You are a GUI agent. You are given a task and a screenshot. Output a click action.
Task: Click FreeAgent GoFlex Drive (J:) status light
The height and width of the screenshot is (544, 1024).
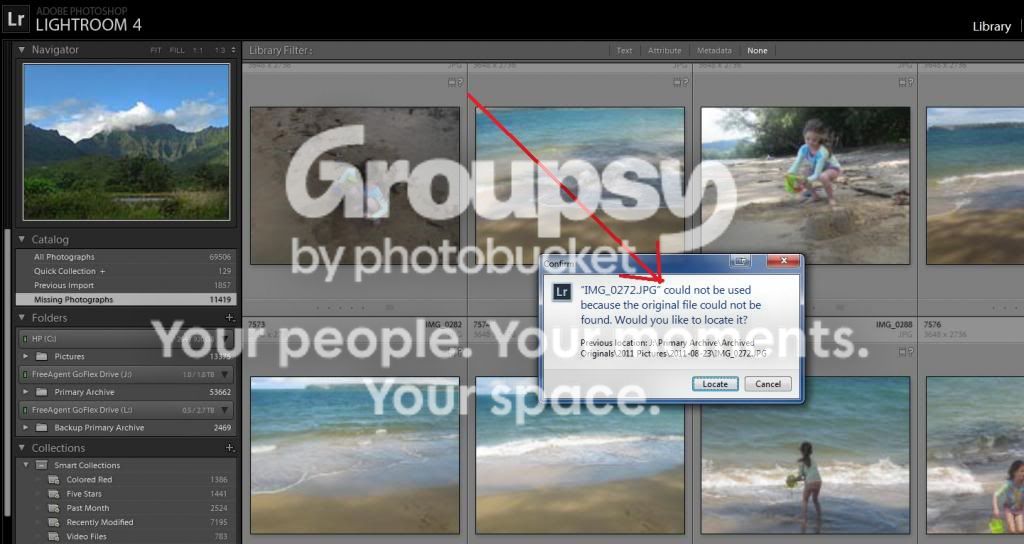(25, 374)
